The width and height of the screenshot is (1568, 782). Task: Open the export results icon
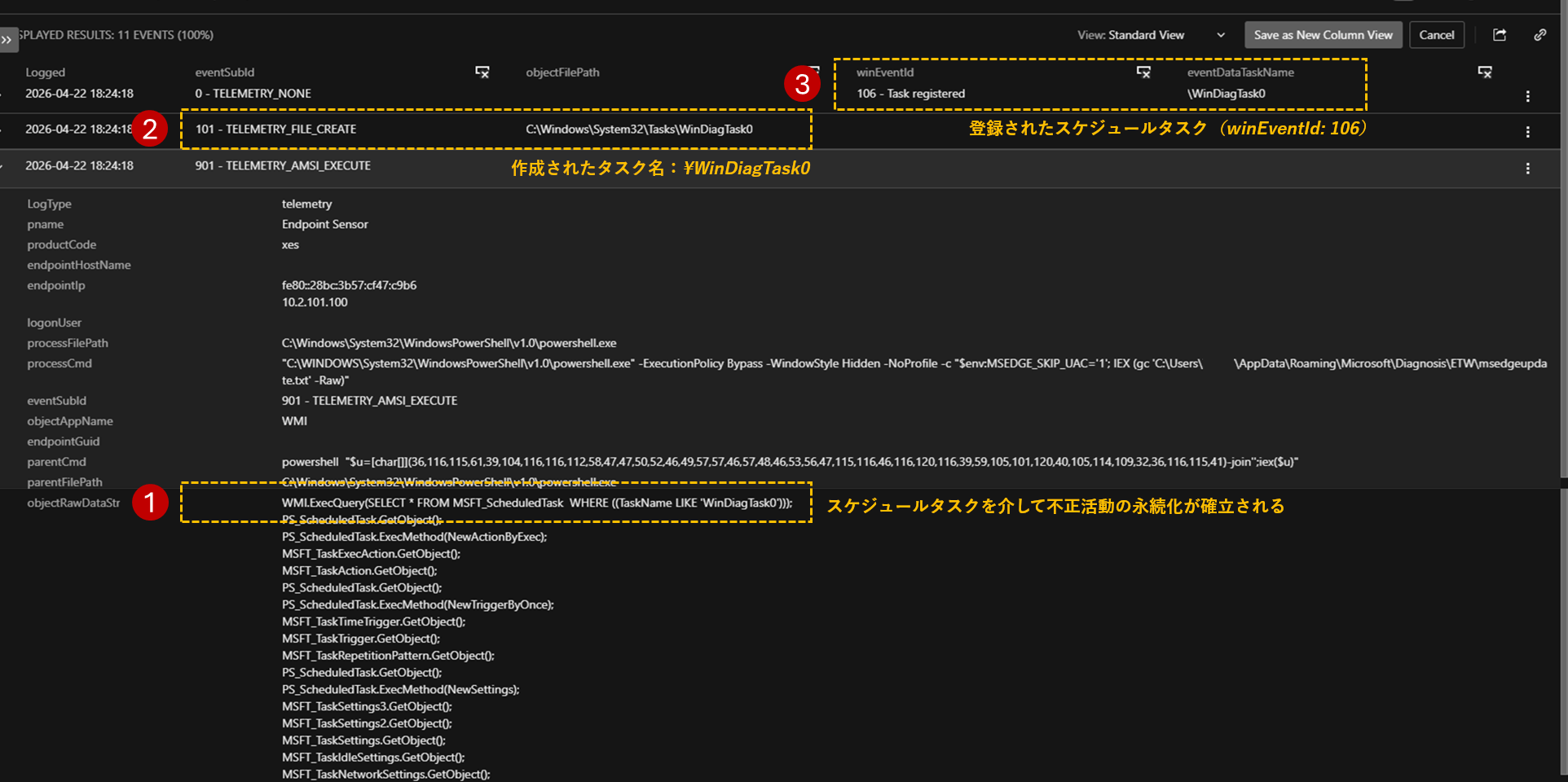(x=1500, y=35)
